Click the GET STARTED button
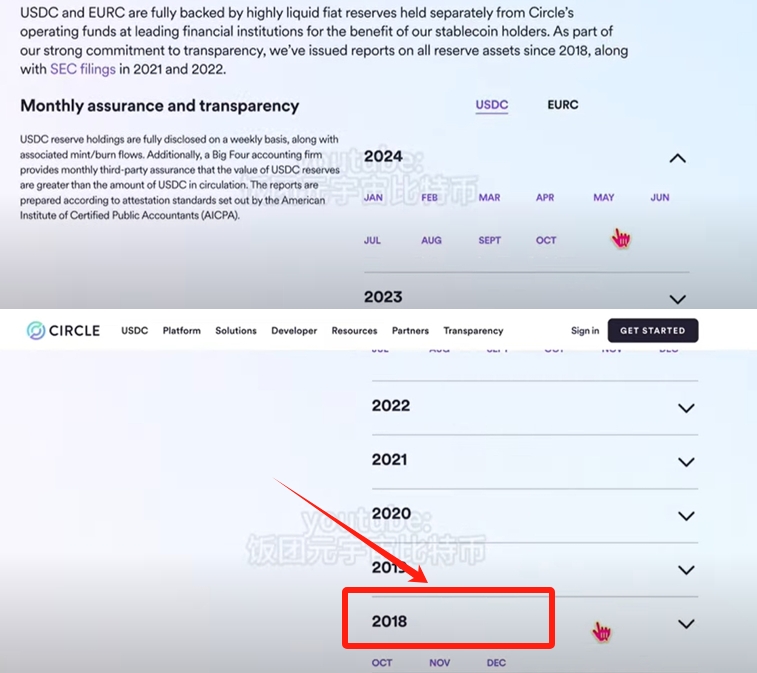This screenshot has height=673, width=757. pyautogui.click(x=653, y=331)
